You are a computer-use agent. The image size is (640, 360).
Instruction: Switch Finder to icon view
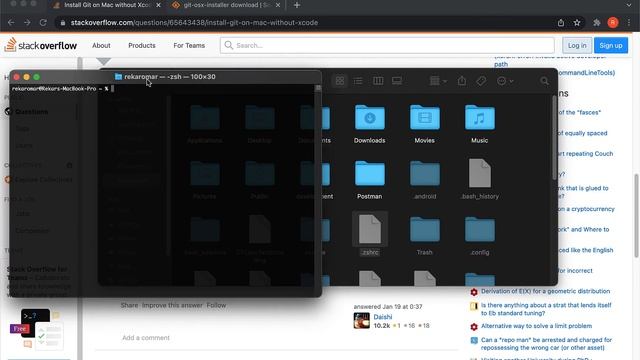(x=340, y=81)
